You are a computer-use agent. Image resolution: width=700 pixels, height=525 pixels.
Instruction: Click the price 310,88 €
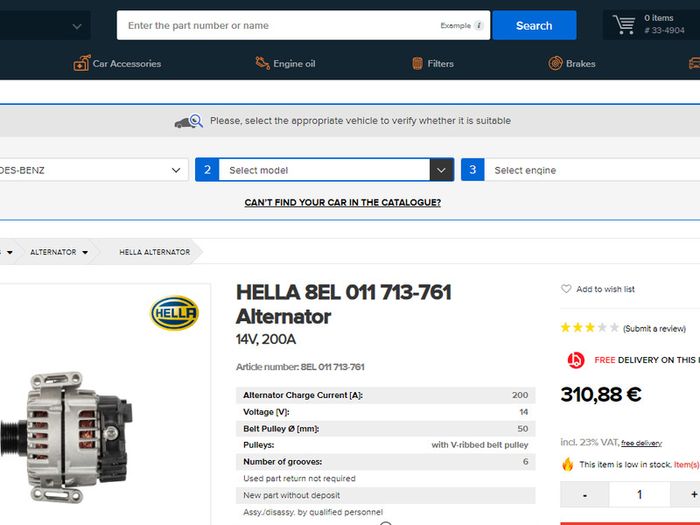(x=601, y=395)
